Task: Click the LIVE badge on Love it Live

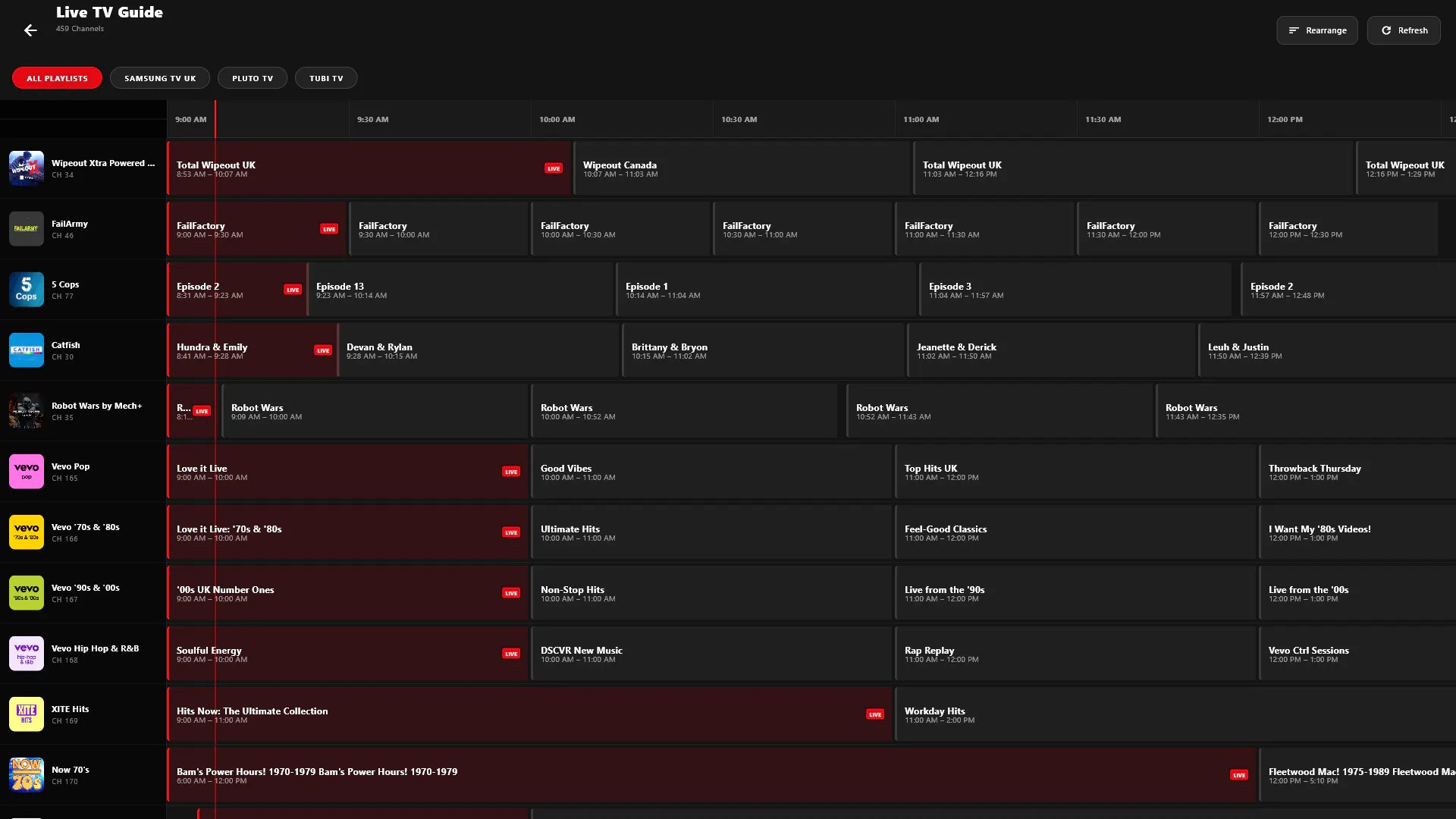Action: (511, 472)
